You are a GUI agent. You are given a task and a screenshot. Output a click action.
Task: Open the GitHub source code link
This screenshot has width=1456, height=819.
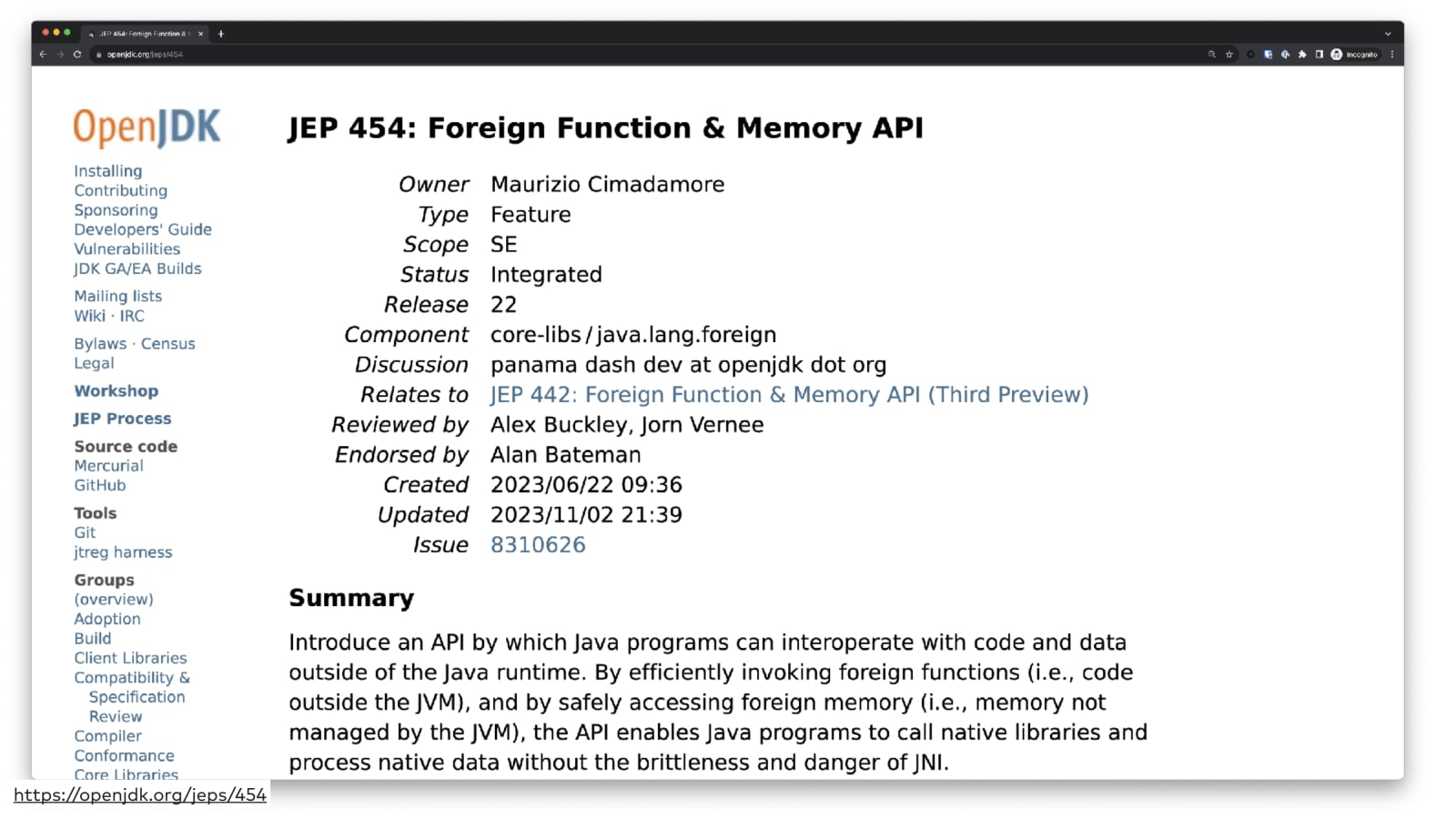[99, 486]
